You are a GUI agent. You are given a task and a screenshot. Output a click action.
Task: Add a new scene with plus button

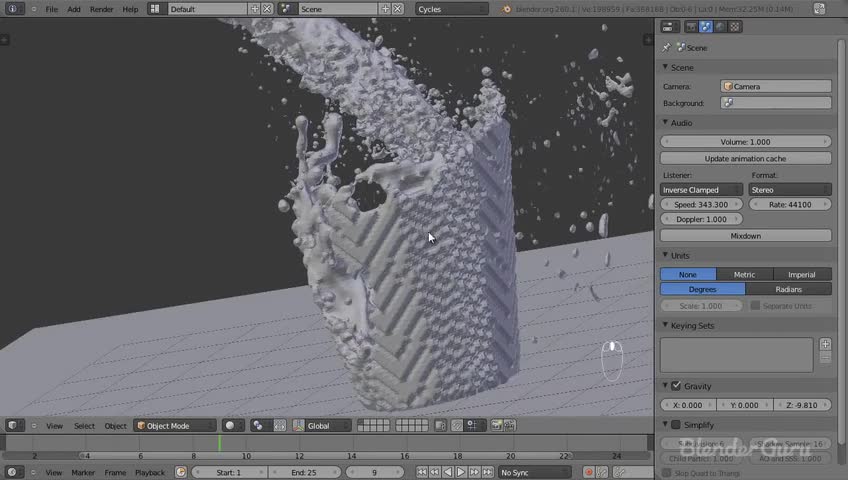click(x=385, y=9)
